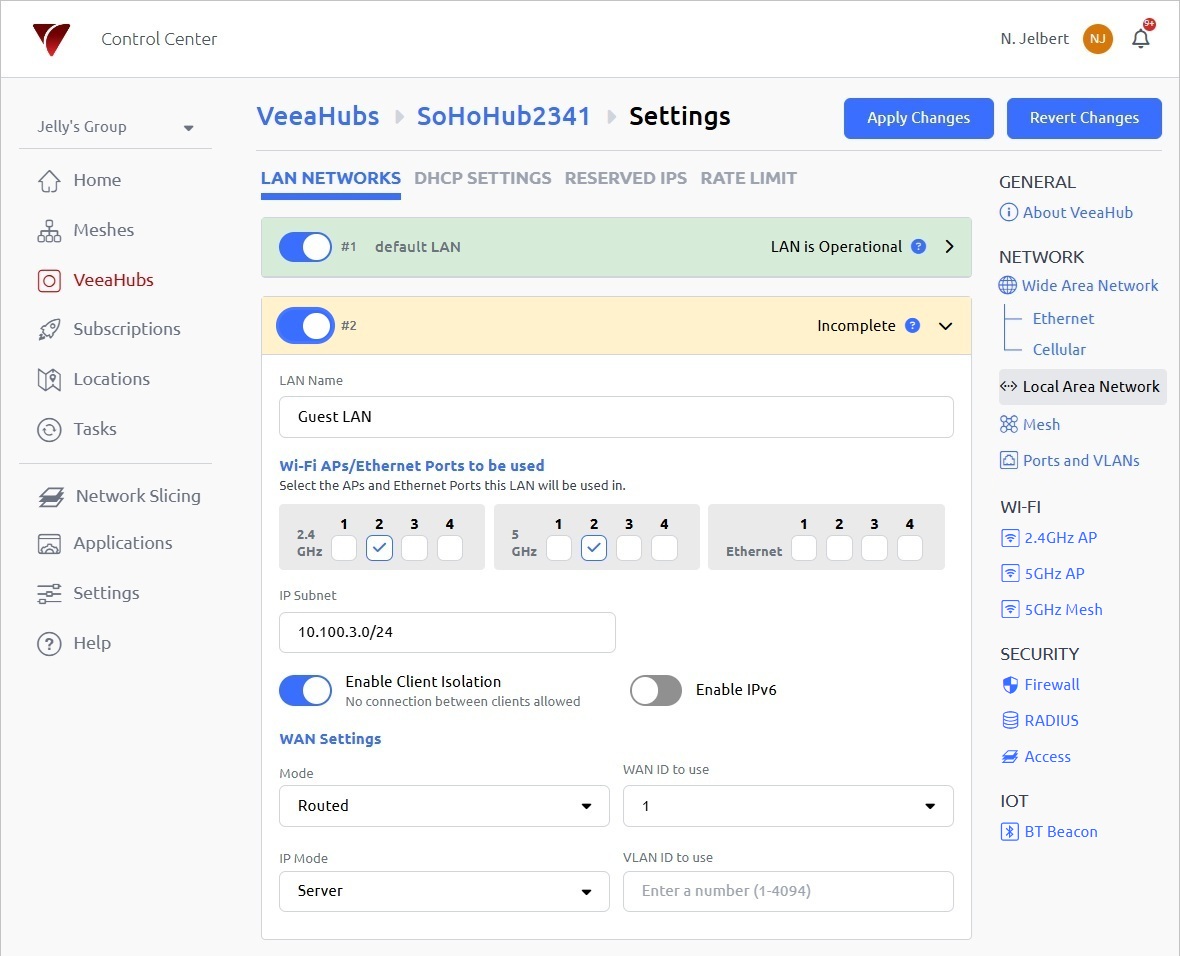Open the Access link in Security
Viewport: 1180px width, 956px height.
[1047, 757]
